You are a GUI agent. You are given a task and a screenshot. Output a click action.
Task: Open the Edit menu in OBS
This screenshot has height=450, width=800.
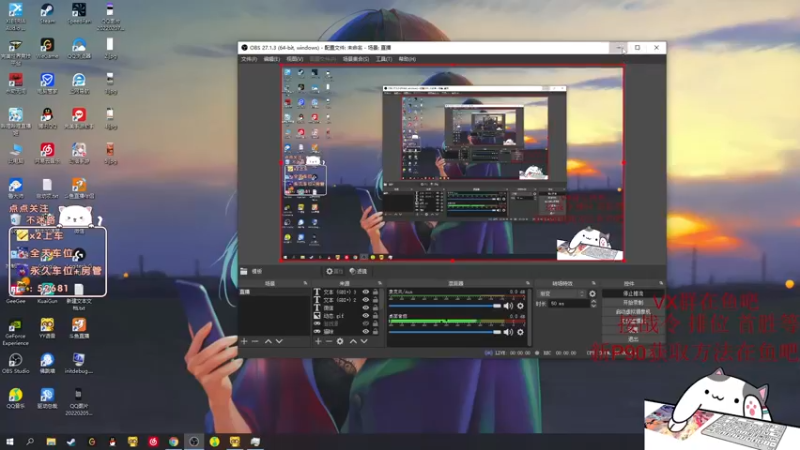click(271, 59)
